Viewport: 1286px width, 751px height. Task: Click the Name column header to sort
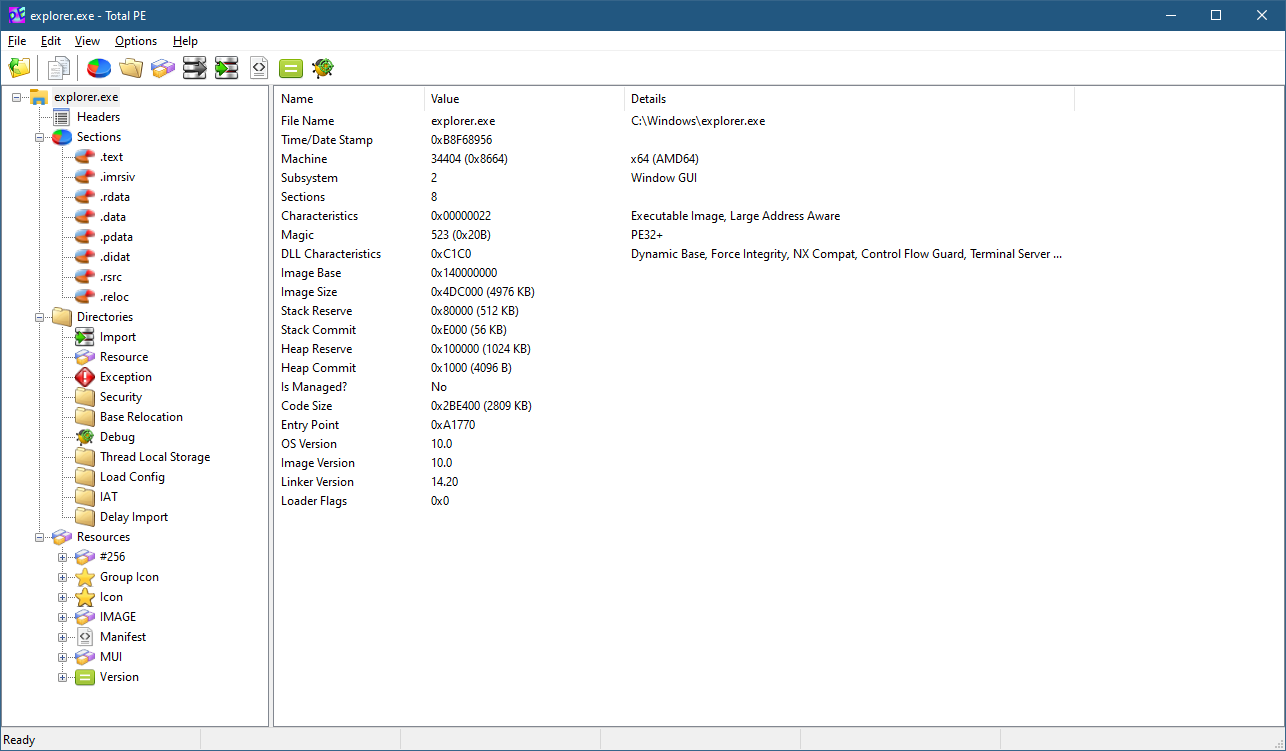297,98
